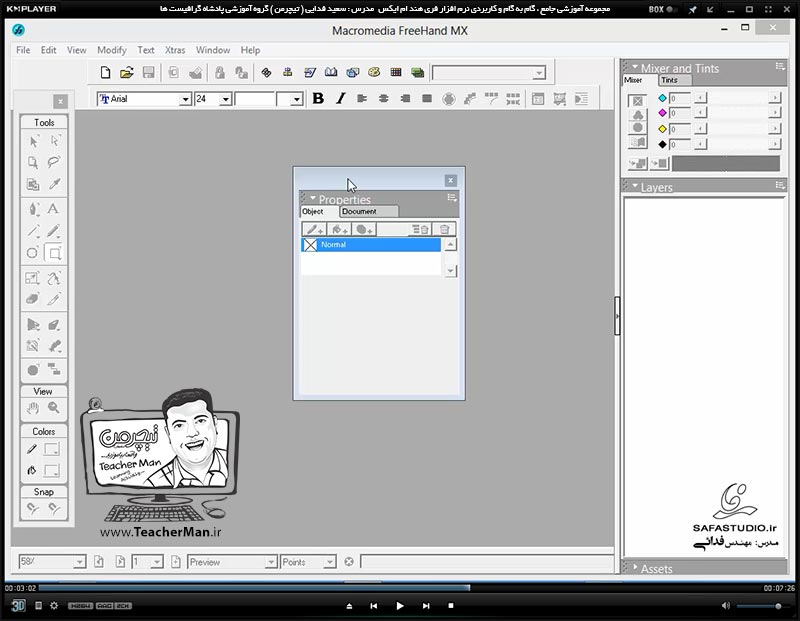This screenshot has height=621, width=800.
Task: Open the Arial font dropdown
Action: pos(185,99)
